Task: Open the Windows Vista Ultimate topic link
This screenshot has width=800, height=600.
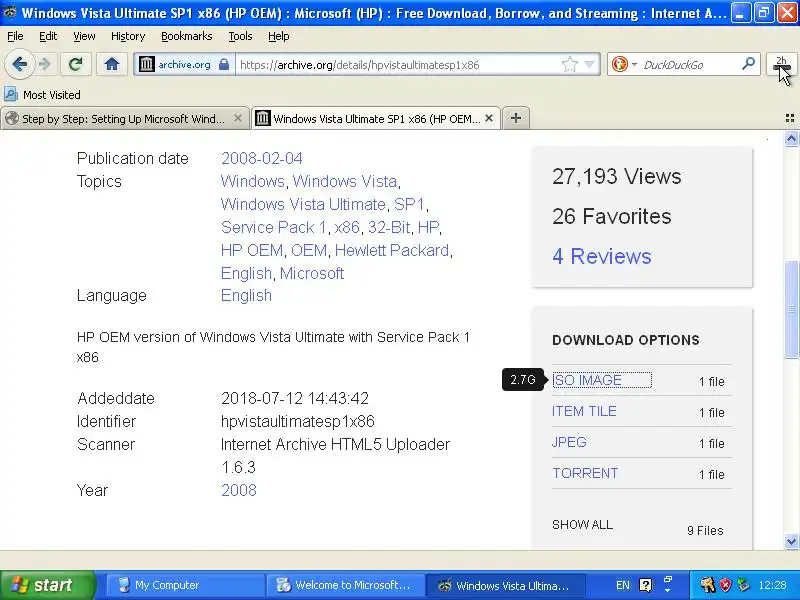Action: click(x=303, y=204)
